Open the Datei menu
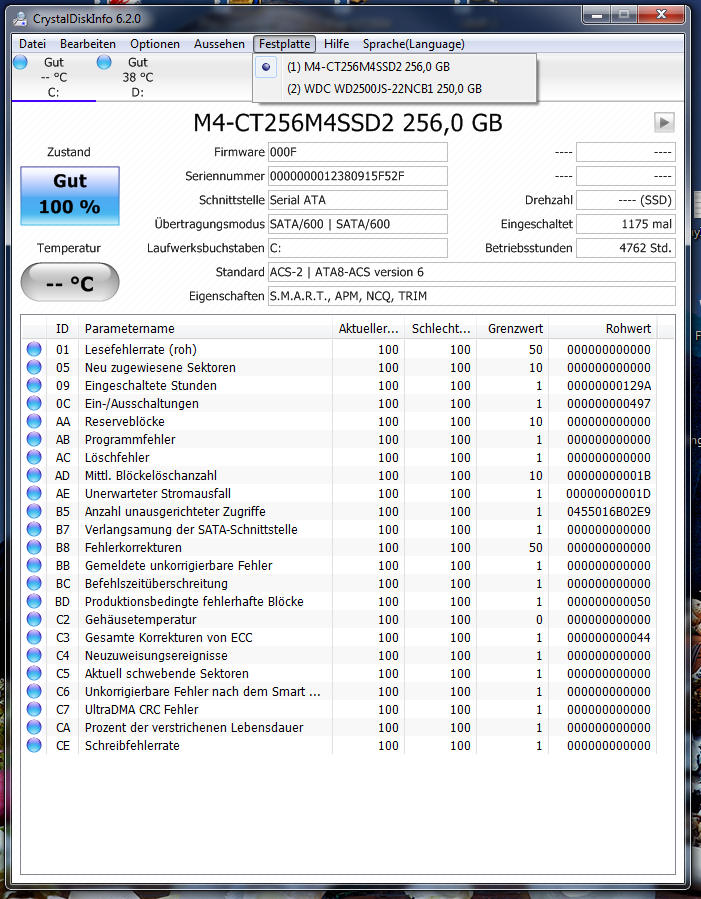701x899 pixels. pos(32,44)
